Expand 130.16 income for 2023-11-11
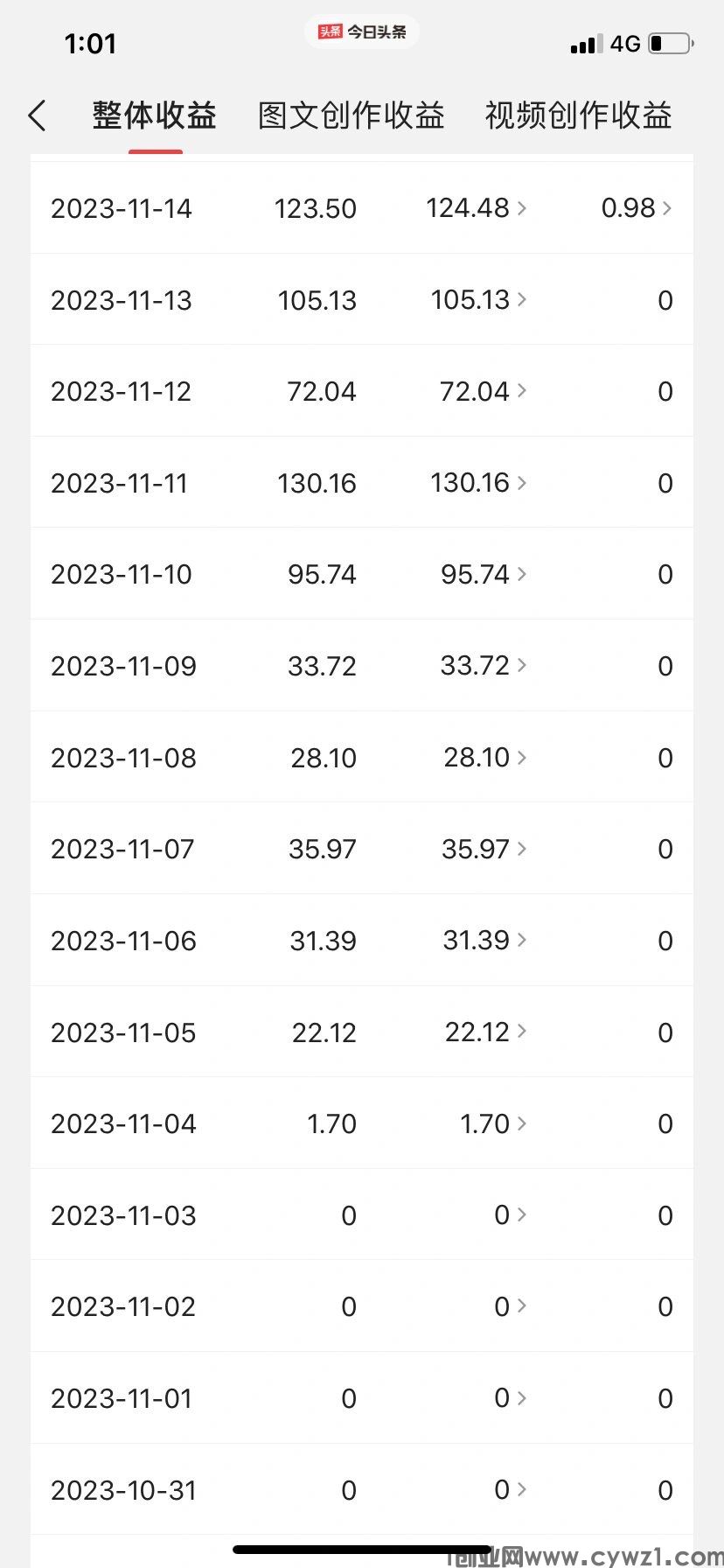 478,483
